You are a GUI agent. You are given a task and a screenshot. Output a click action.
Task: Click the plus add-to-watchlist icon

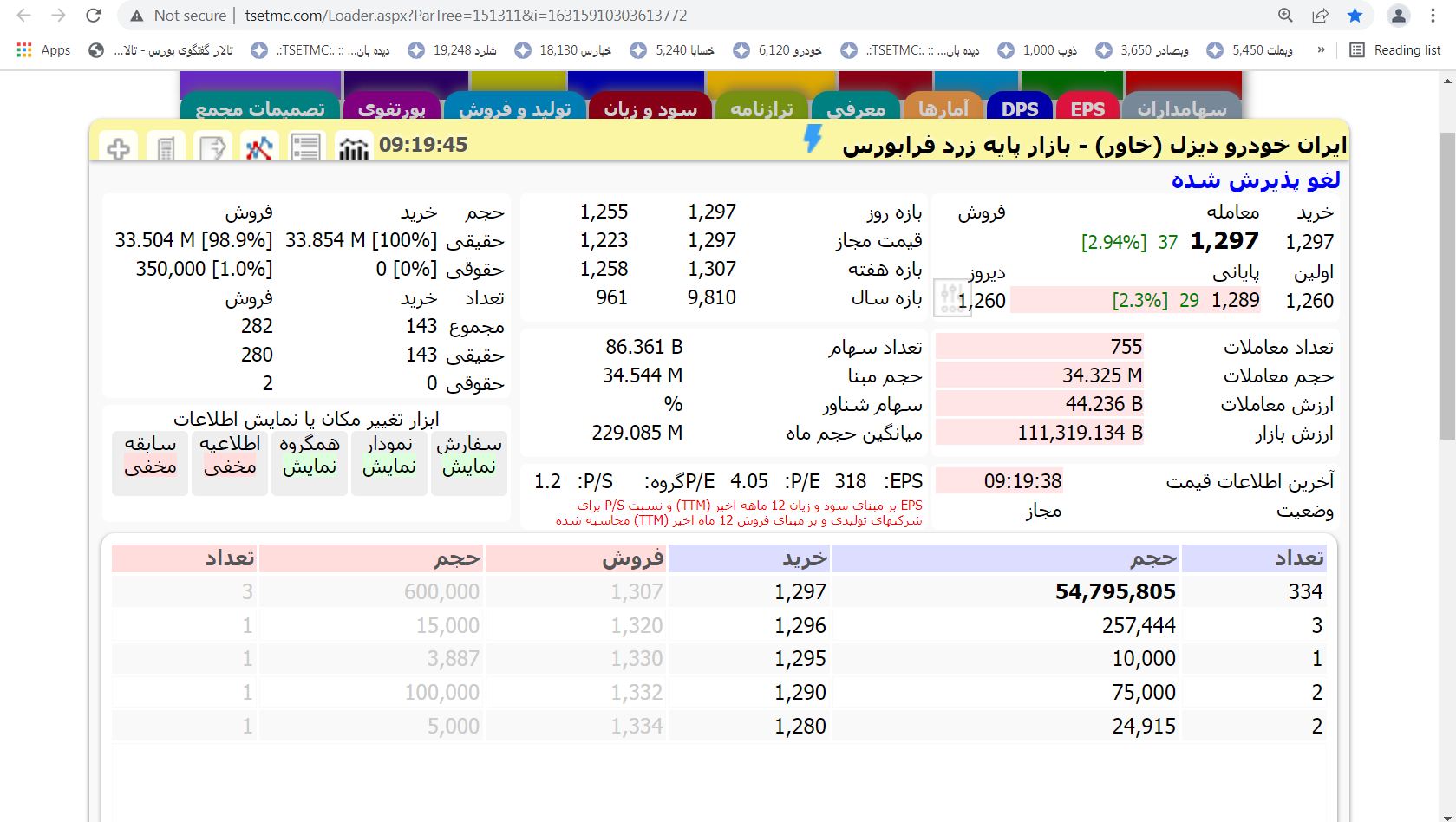119,147
